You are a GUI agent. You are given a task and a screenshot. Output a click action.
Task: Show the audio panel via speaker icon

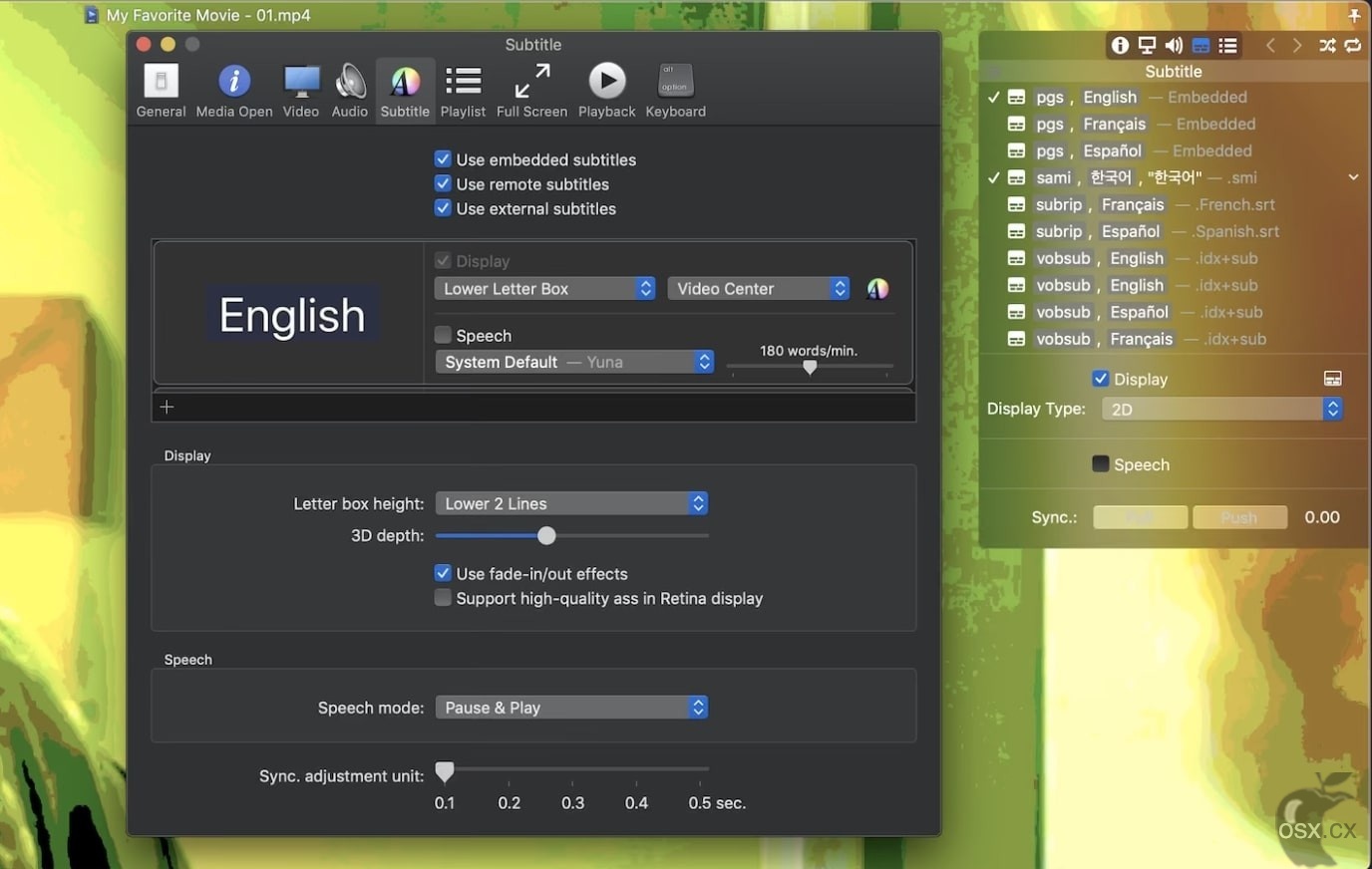pyautogui.click(x=1174, y=45)
